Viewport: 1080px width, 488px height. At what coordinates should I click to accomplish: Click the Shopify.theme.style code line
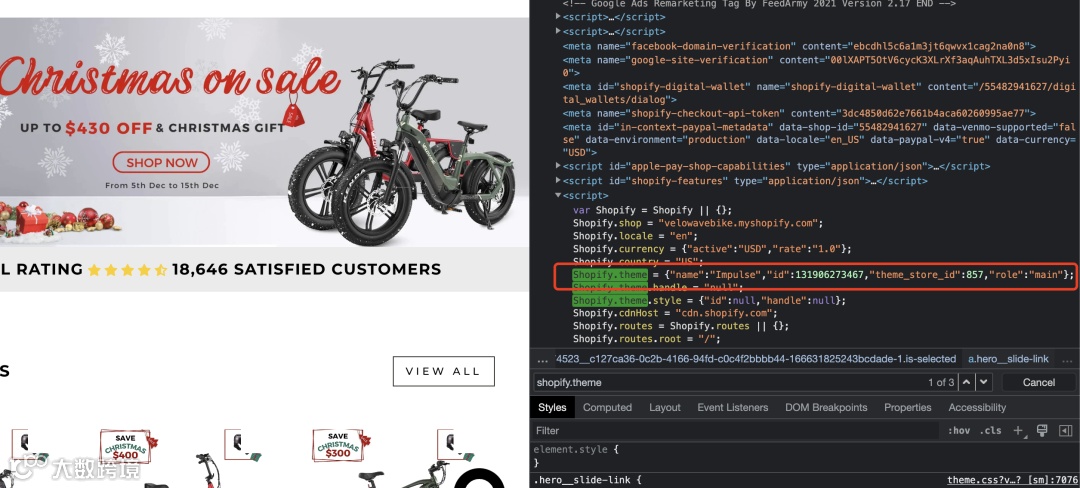(x=709, y=301)
